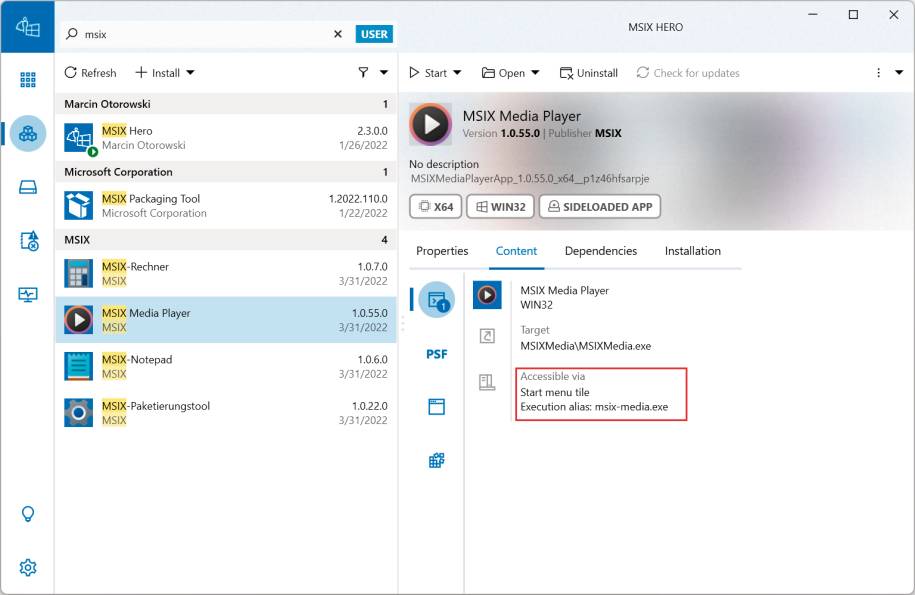Image resolution: width=915 pixels, height=595 pixels.
Task: Expand the arrow beside more options
Action: tap(899, 73)
